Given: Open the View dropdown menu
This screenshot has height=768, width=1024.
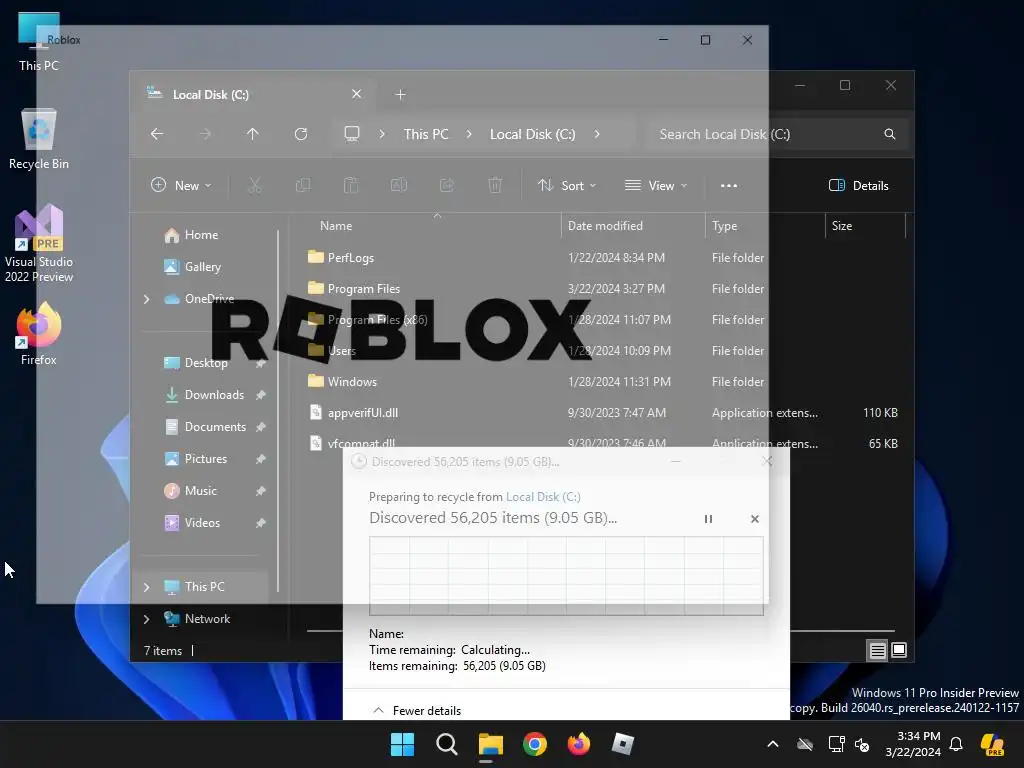Looking at the screenshot, I should point(656,185).
